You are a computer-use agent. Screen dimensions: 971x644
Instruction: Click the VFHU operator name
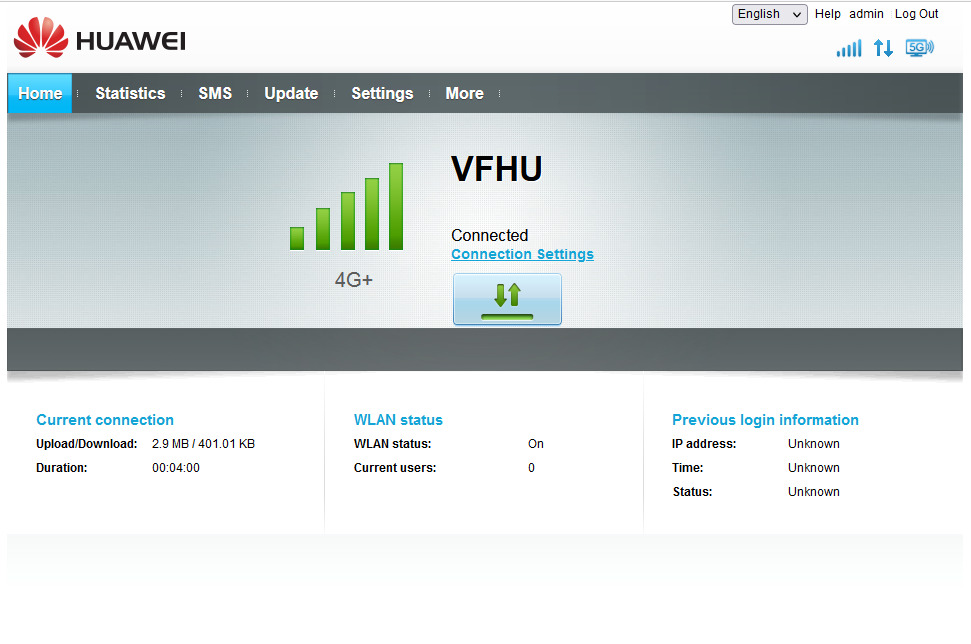click(x=497, y=168)
